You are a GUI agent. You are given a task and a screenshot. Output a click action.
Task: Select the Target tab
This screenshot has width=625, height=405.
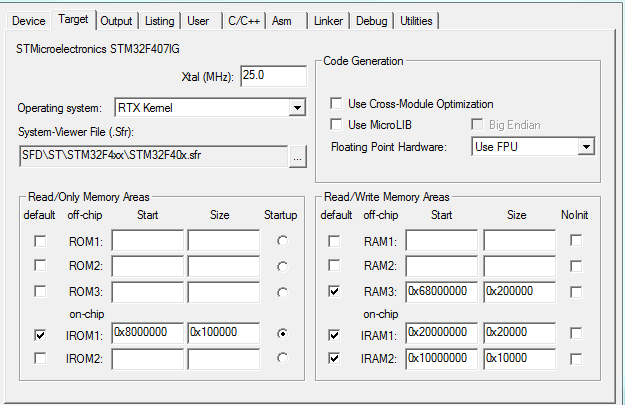73,19
